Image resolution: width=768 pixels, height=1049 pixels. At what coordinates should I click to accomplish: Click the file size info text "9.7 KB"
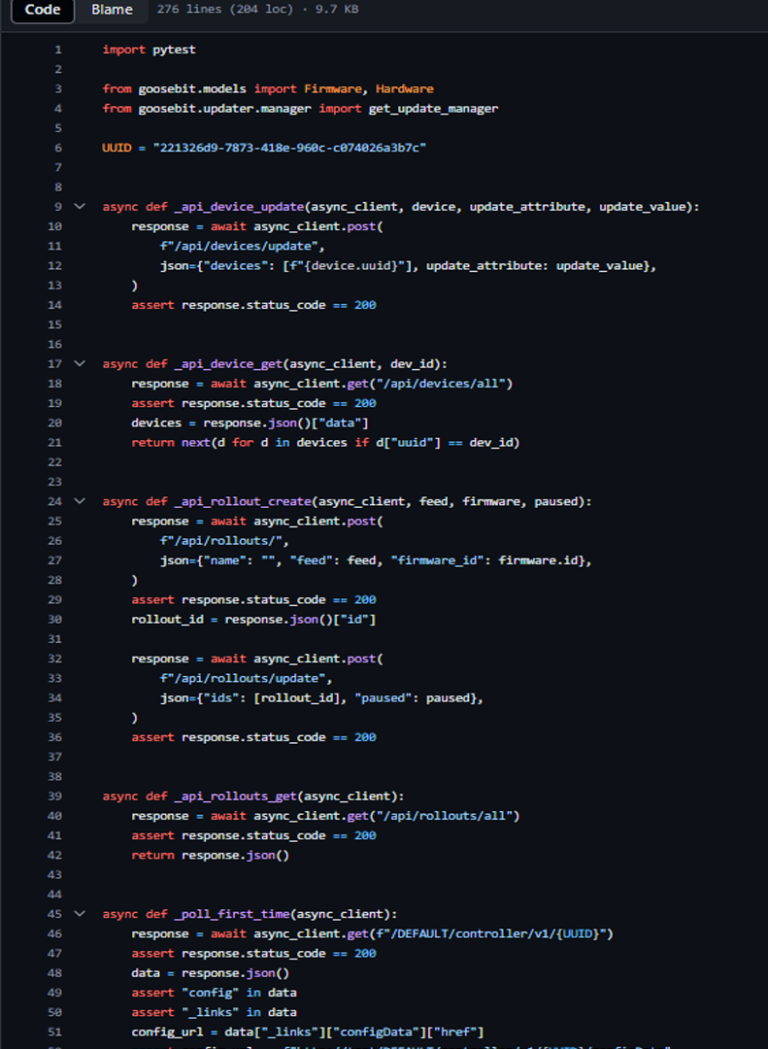point(339,10)
